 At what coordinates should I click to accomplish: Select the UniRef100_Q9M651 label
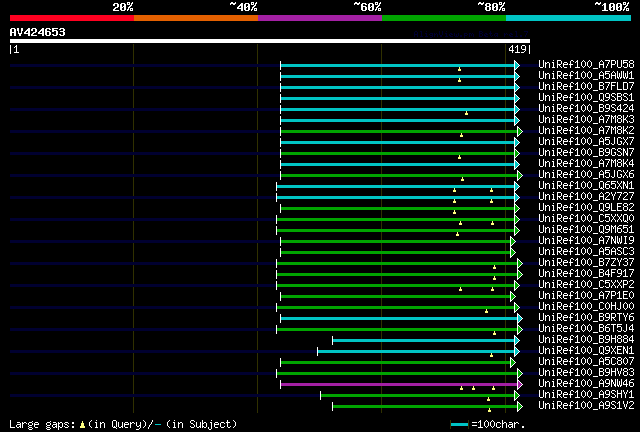click(x=586, y=230)
